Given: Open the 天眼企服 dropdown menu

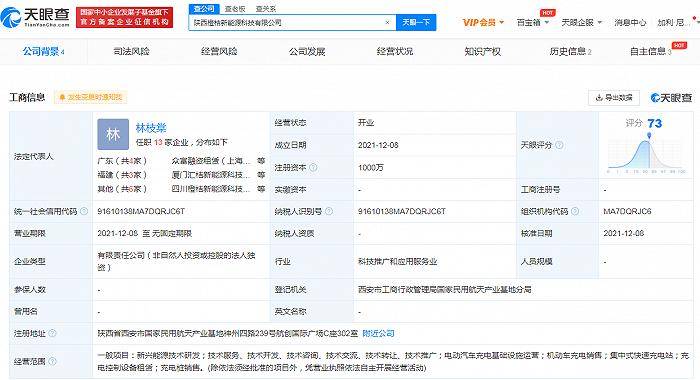Looking at the screenshot, I should tap(581, 22).
